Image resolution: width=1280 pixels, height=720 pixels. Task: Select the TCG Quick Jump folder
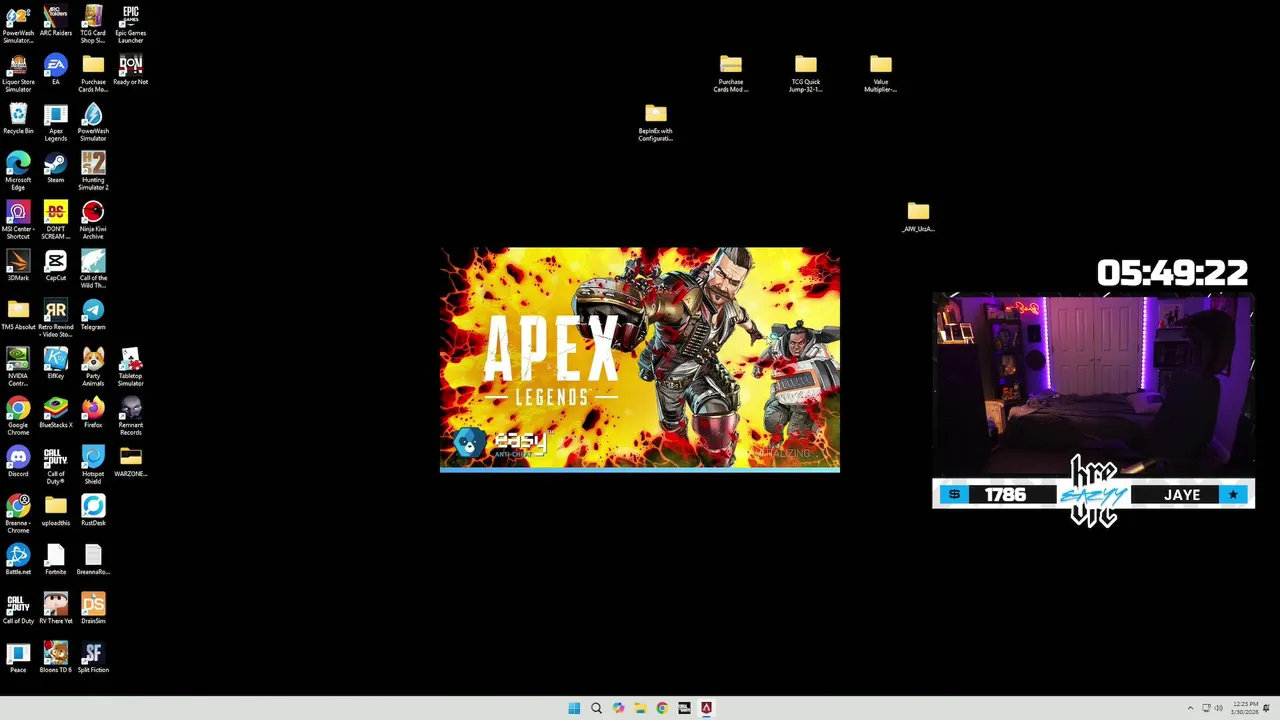tap(806, 74)
